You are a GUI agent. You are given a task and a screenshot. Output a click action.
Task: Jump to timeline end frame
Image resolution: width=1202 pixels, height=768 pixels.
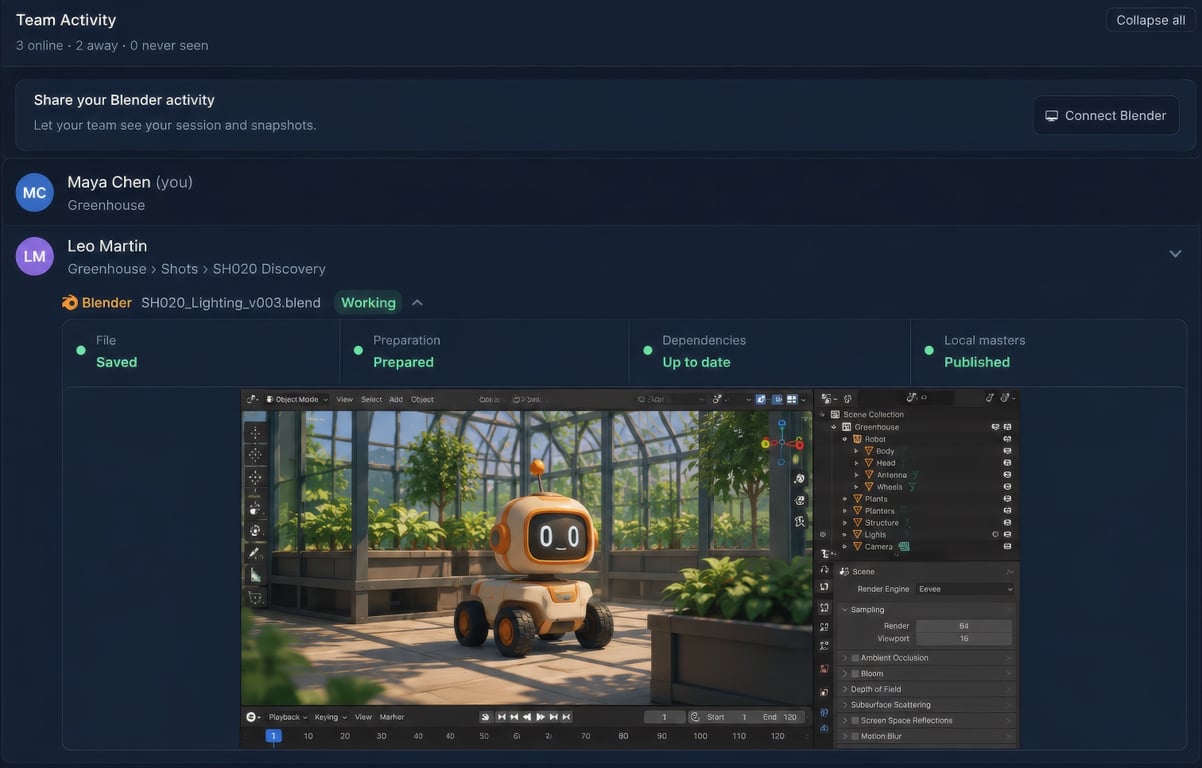(568, 717)
